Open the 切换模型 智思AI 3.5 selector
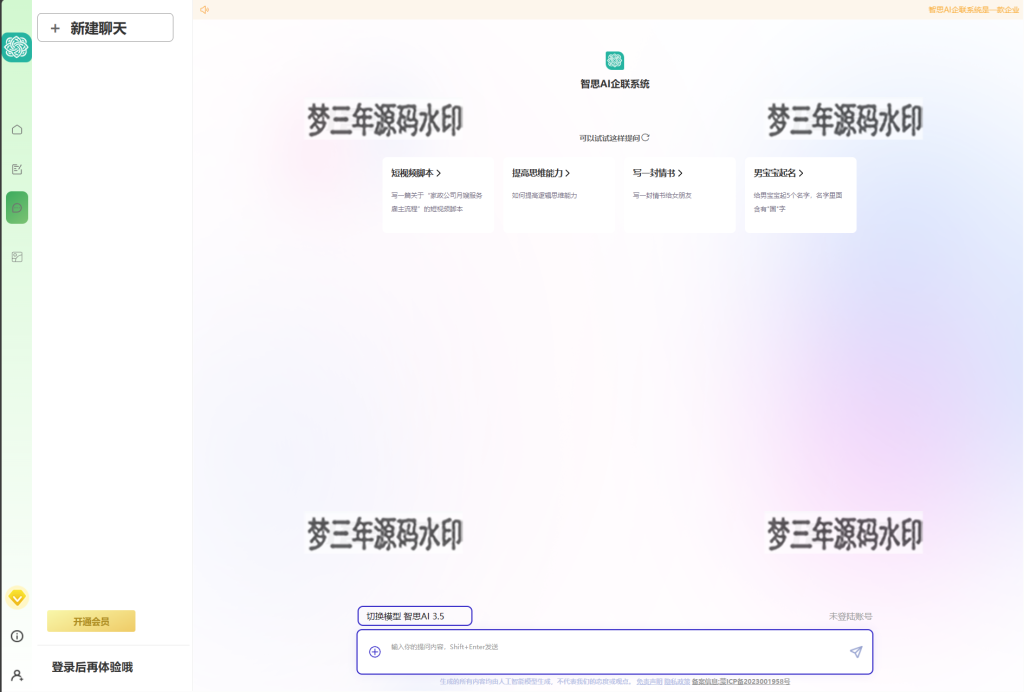The height and width of the screenshot is (692, 1024). [415, 616]
